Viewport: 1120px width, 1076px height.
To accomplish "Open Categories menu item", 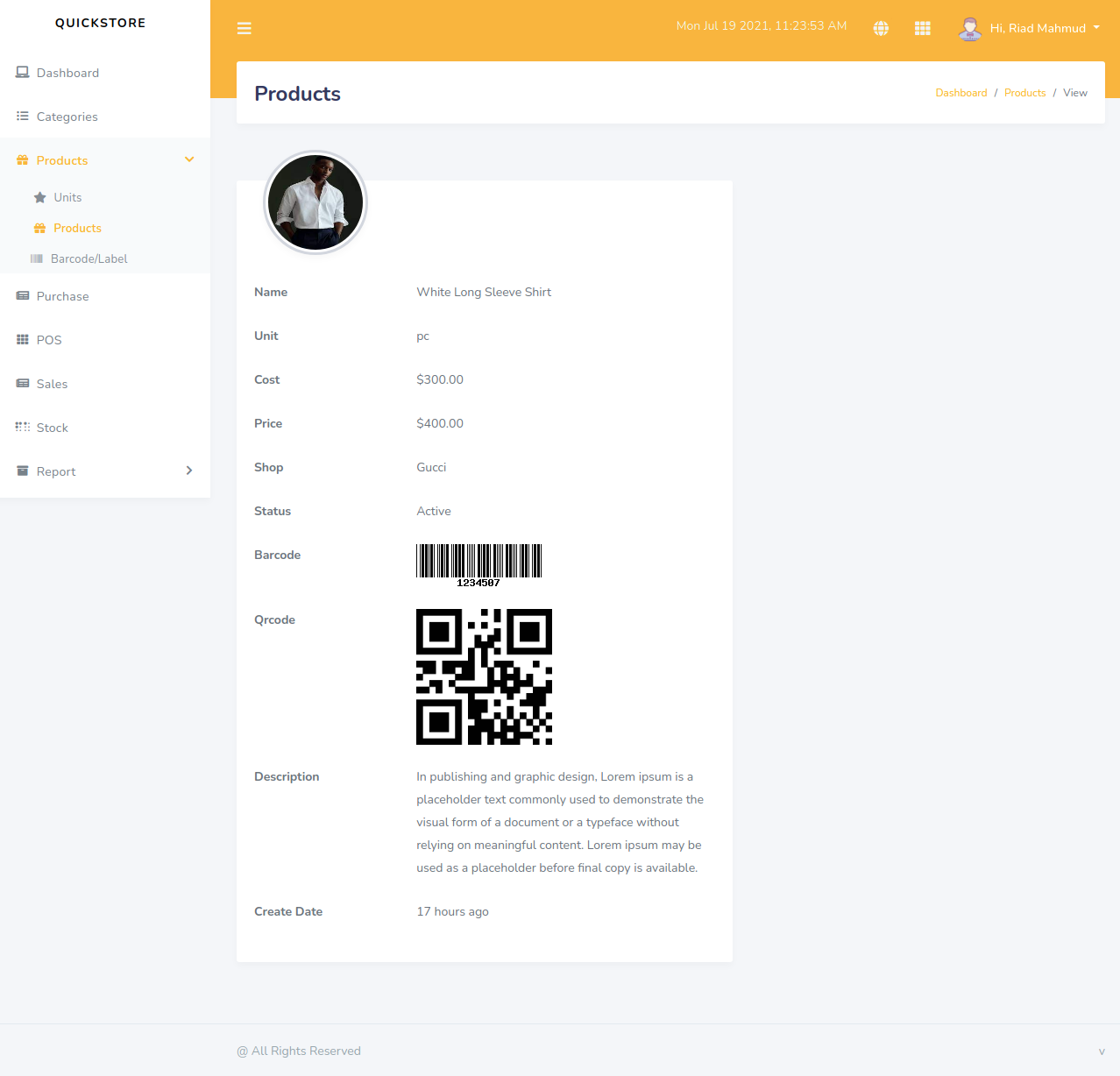I will click(67, 117).
